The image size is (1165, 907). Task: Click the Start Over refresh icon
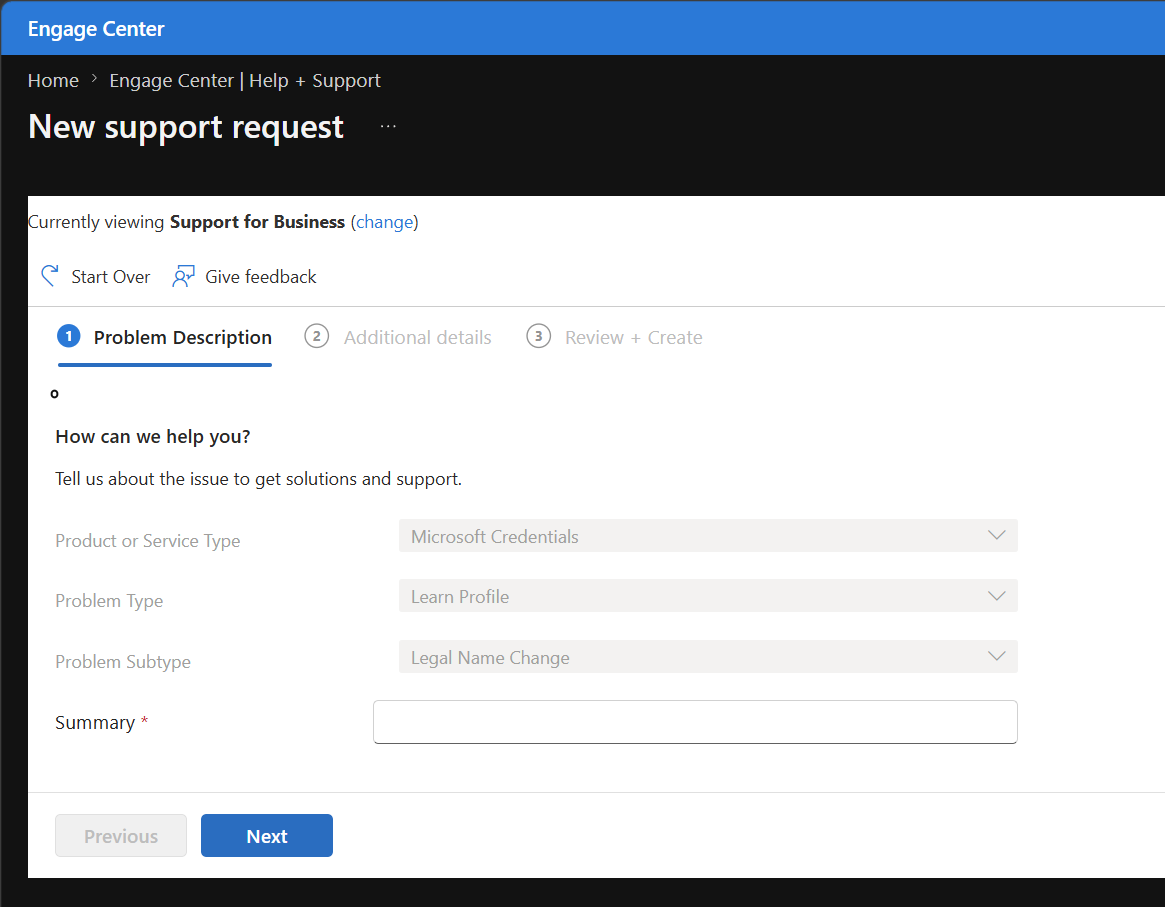tap(50, 276)
